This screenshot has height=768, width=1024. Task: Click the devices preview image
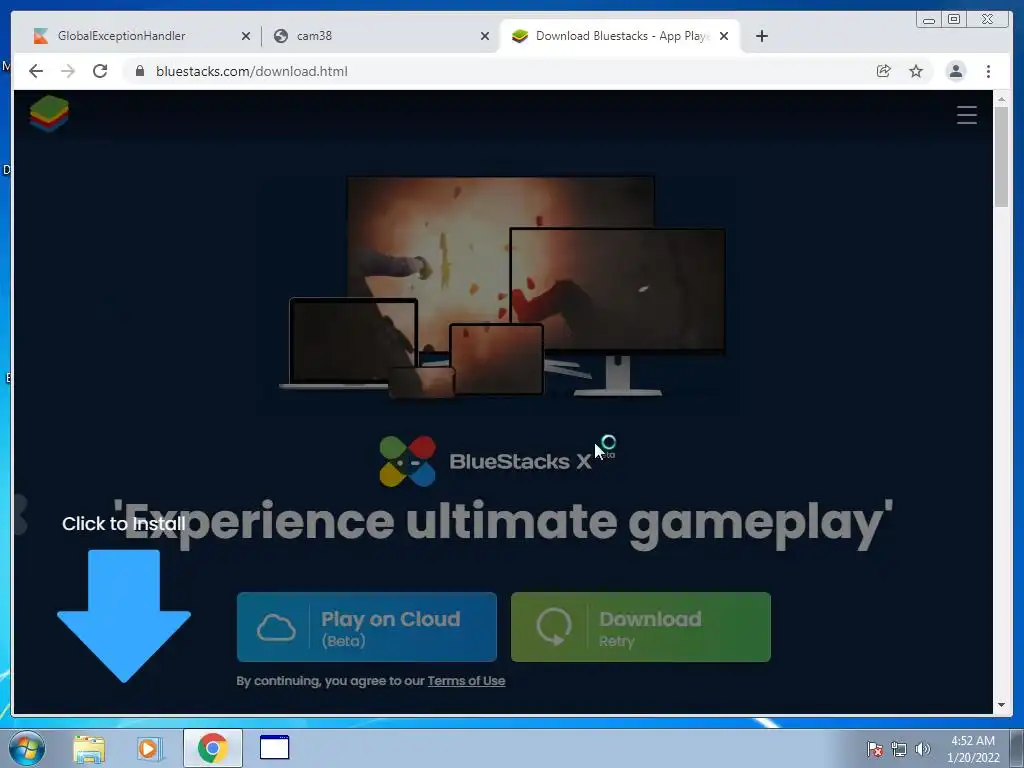[503, 287]
